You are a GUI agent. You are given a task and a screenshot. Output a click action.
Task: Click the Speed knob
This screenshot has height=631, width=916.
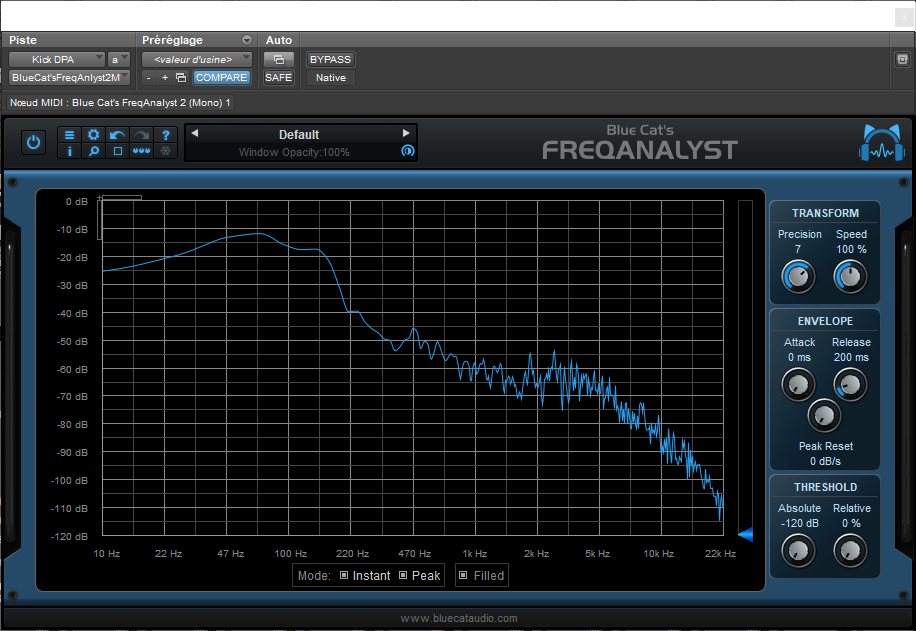pyautogui.click(x=850, y=277)
